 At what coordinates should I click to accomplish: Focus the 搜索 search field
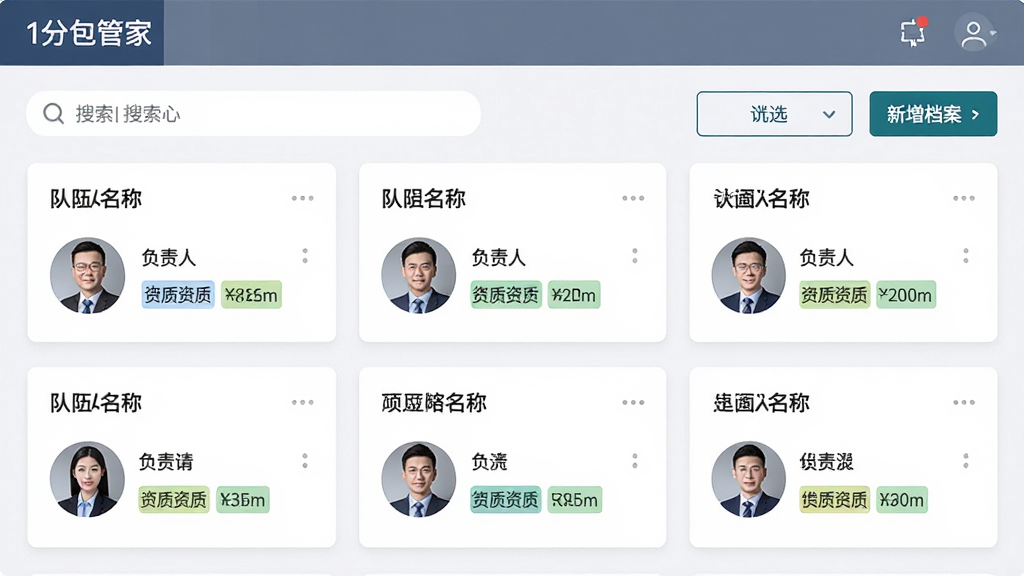pyautogui.click(x=253, y=114)
